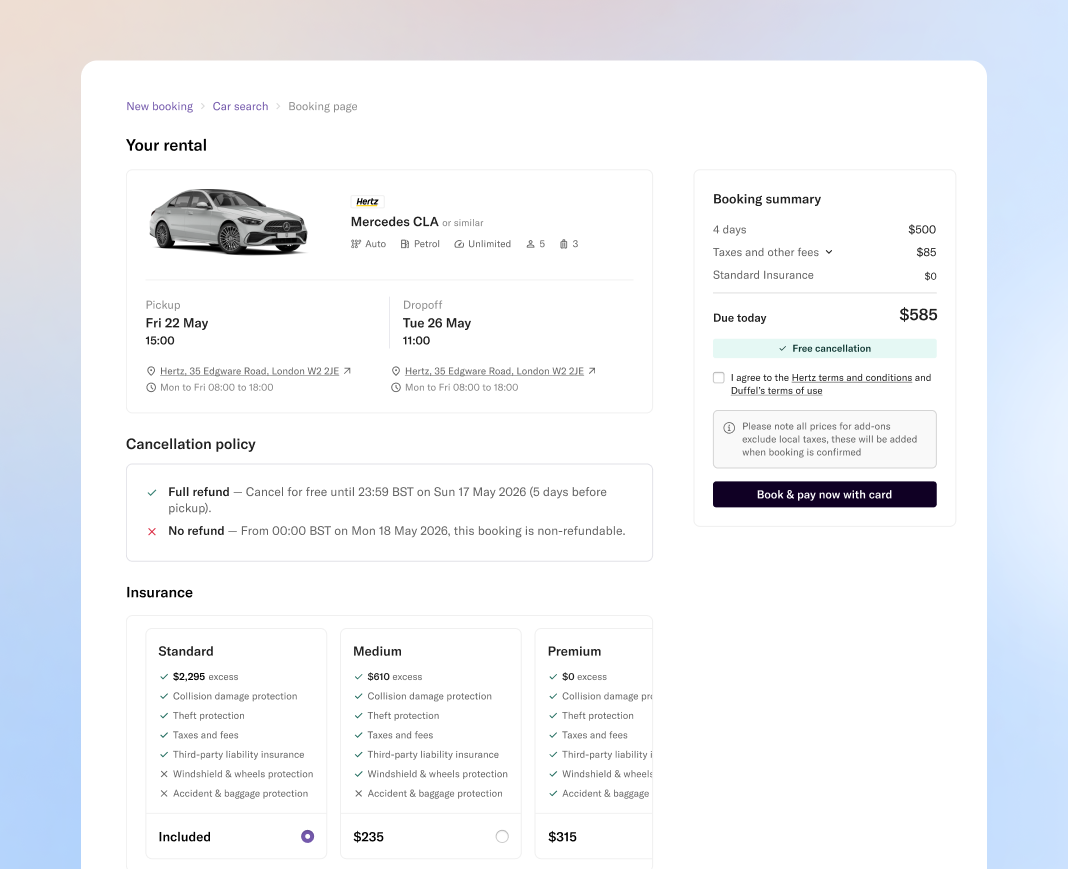This screenshot has height=869, width=1068.
Task: Click the Due today $585 amount
Action: 918,315
